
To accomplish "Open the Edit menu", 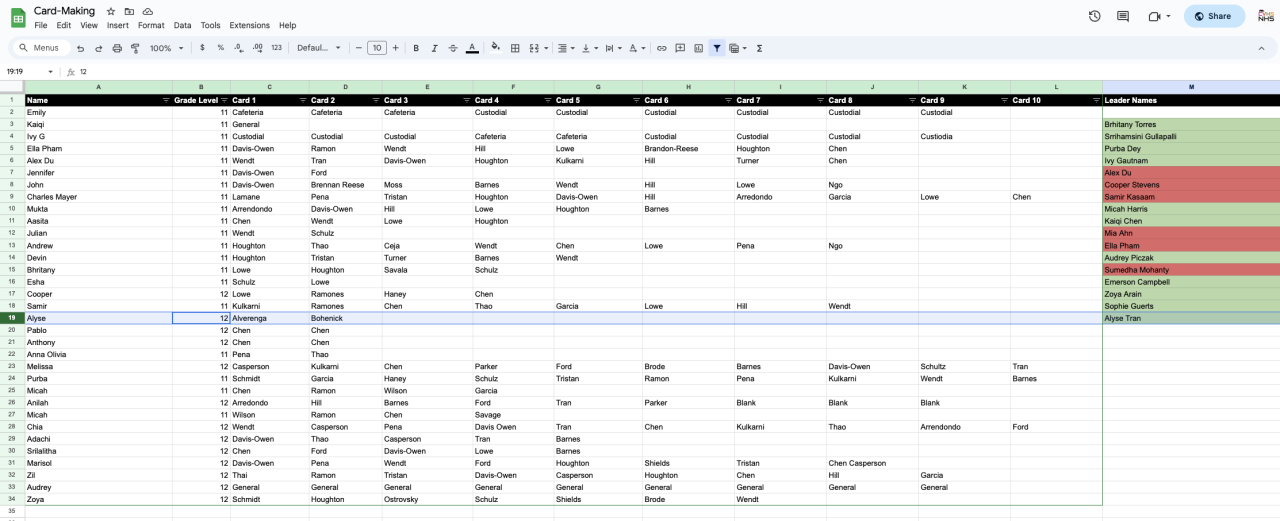I will [x=64, y=25].
